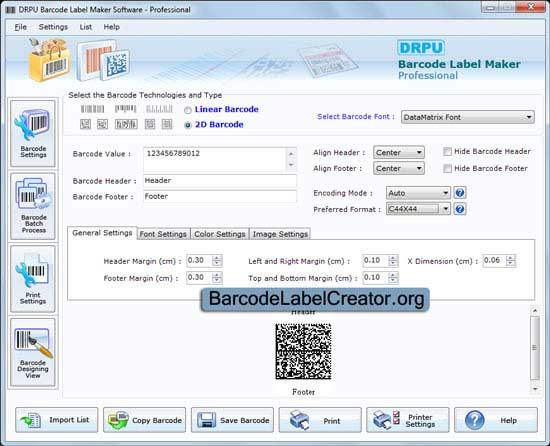Open the List menu
Viewport: 550px width, 446px height.
click(x=86, y=27)
